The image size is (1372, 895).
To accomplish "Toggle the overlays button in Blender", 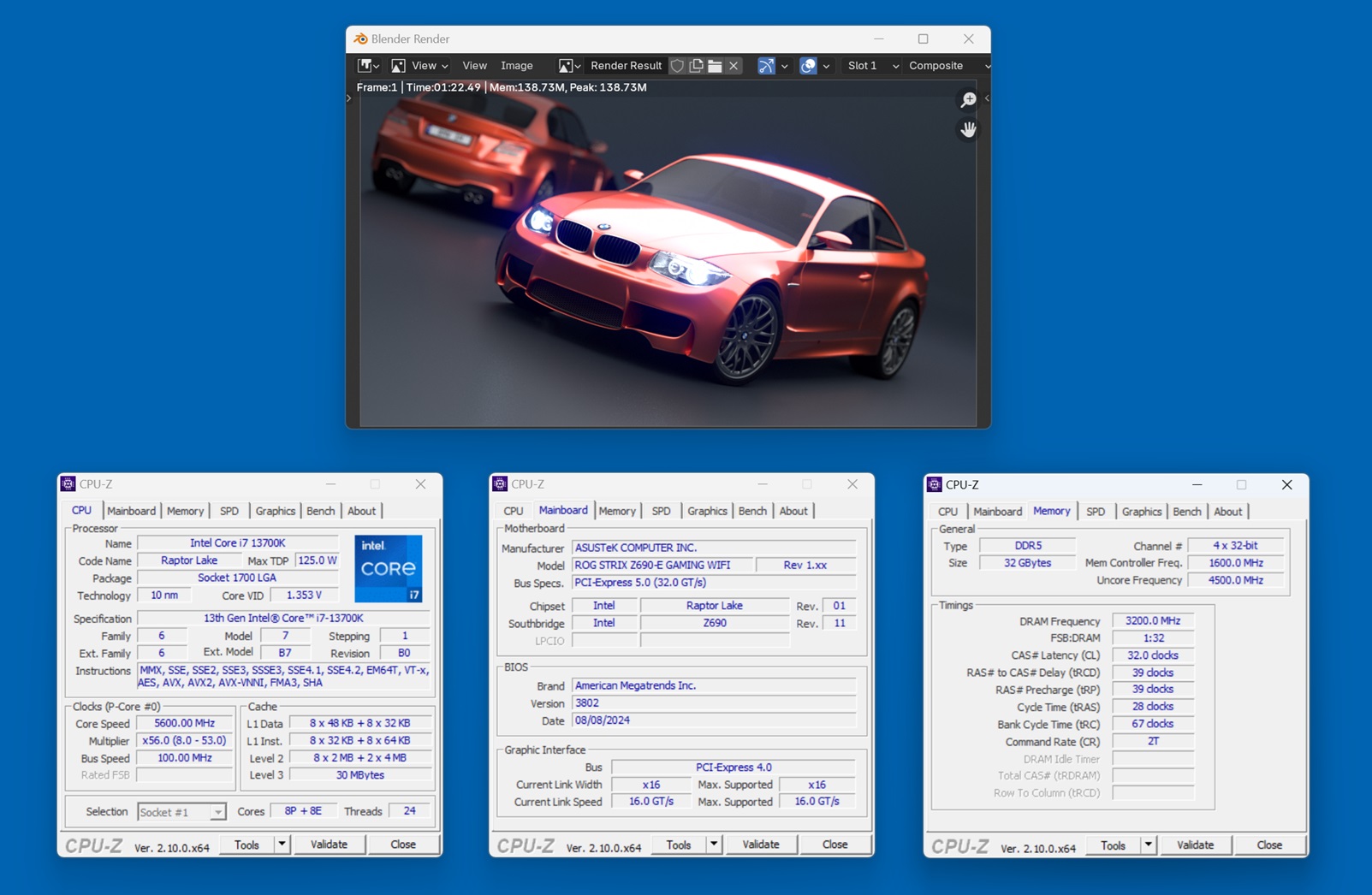I will click(x=808, y=66).
